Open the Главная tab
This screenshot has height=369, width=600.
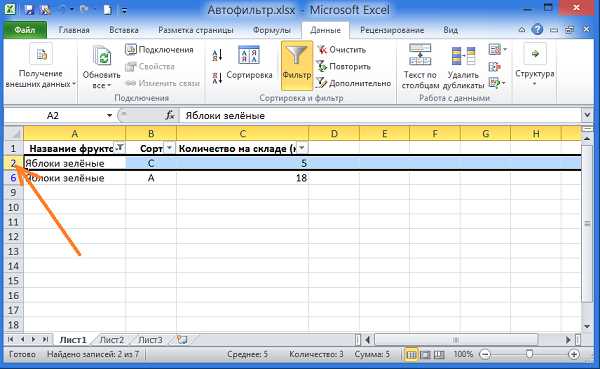[x=74, y=30]
